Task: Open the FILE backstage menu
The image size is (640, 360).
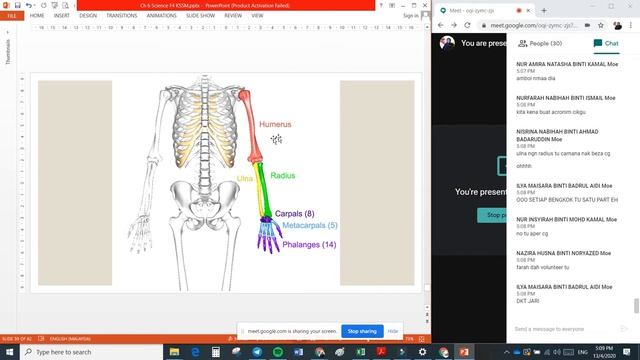Action: pyautogui.click(x=12, y=16)
